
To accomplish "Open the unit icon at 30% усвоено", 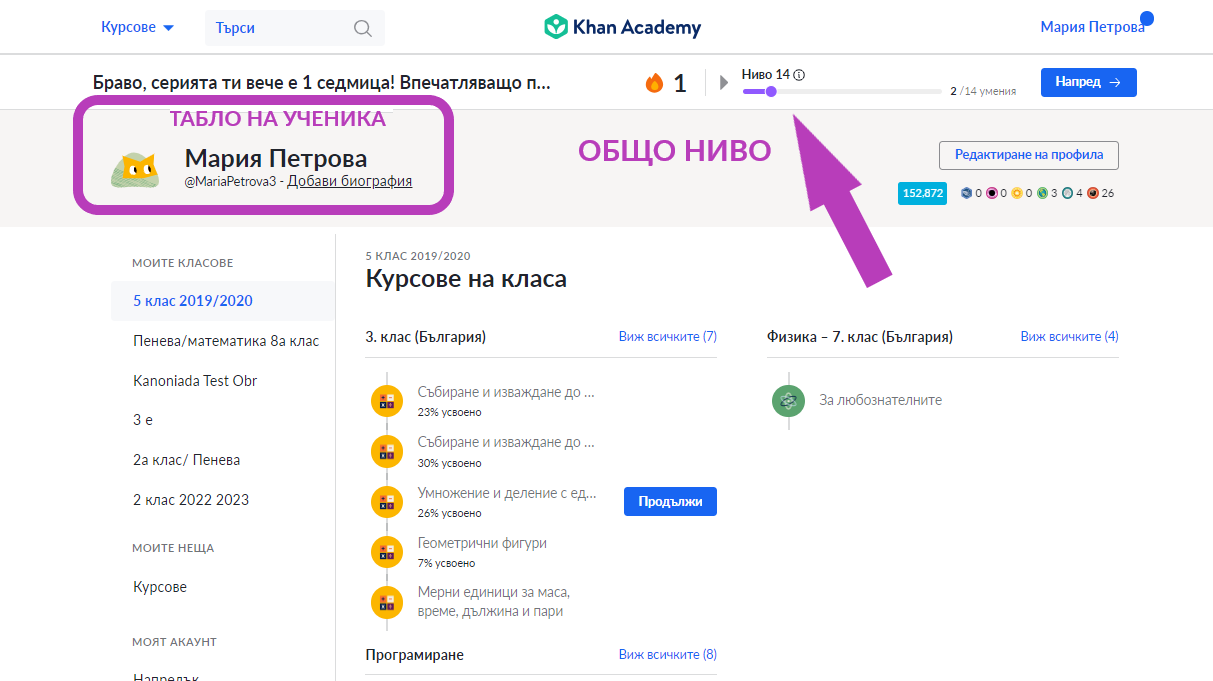I will pyautogui.click(x=387, y=451).
